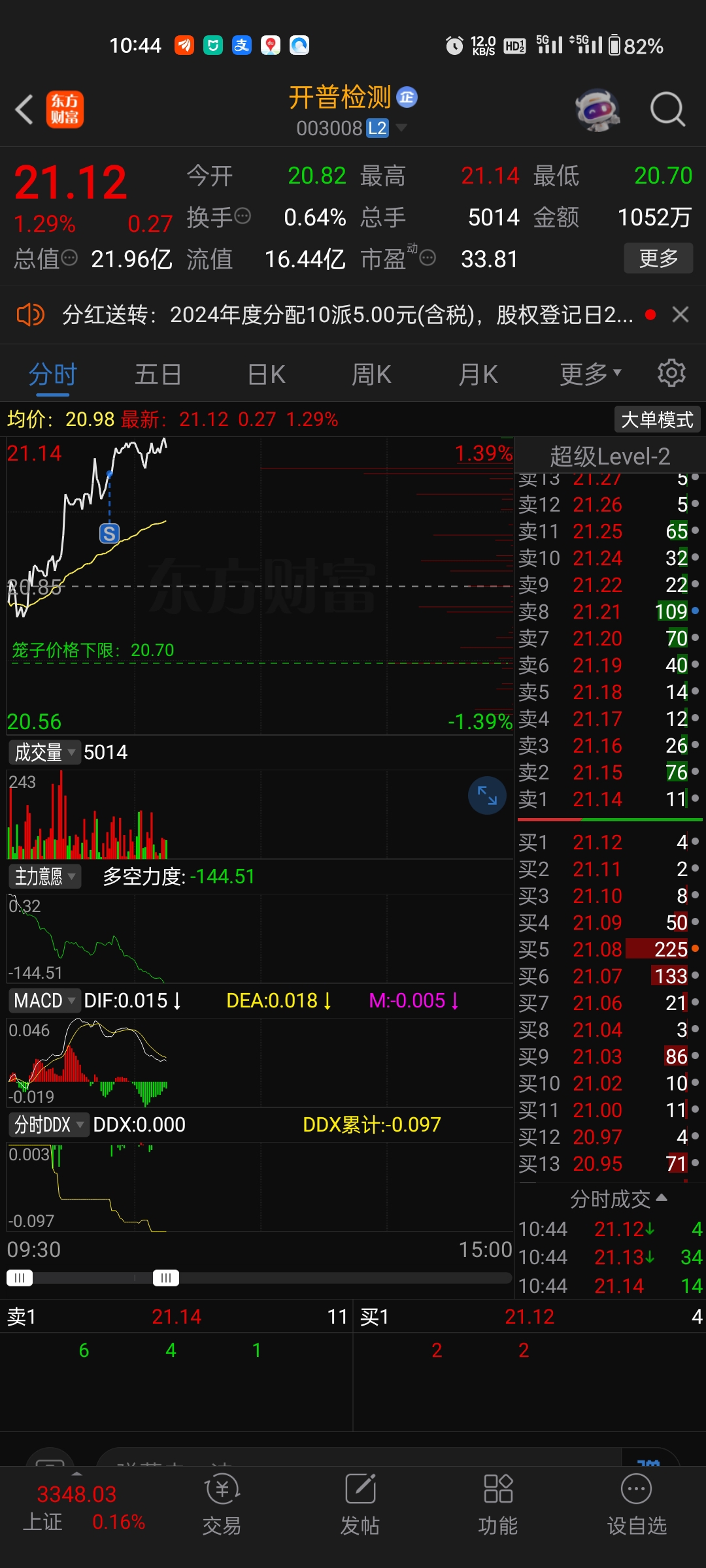Screen dimensions: 706x1568
Task: Switch to the 周K chart tab
Action: pyautogui.click(x=371, y=375)
